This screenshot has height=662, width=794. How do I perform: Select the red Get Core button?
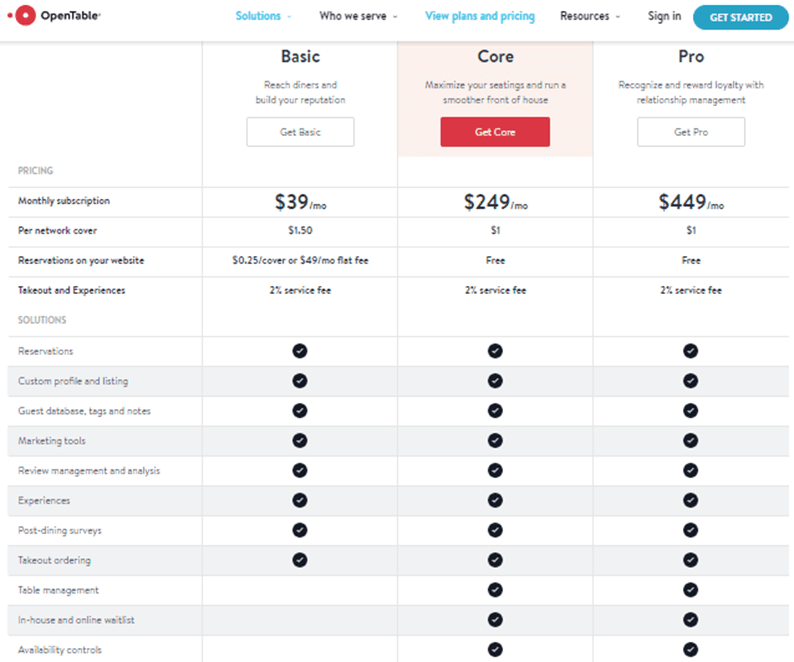(x=495, y=132)
